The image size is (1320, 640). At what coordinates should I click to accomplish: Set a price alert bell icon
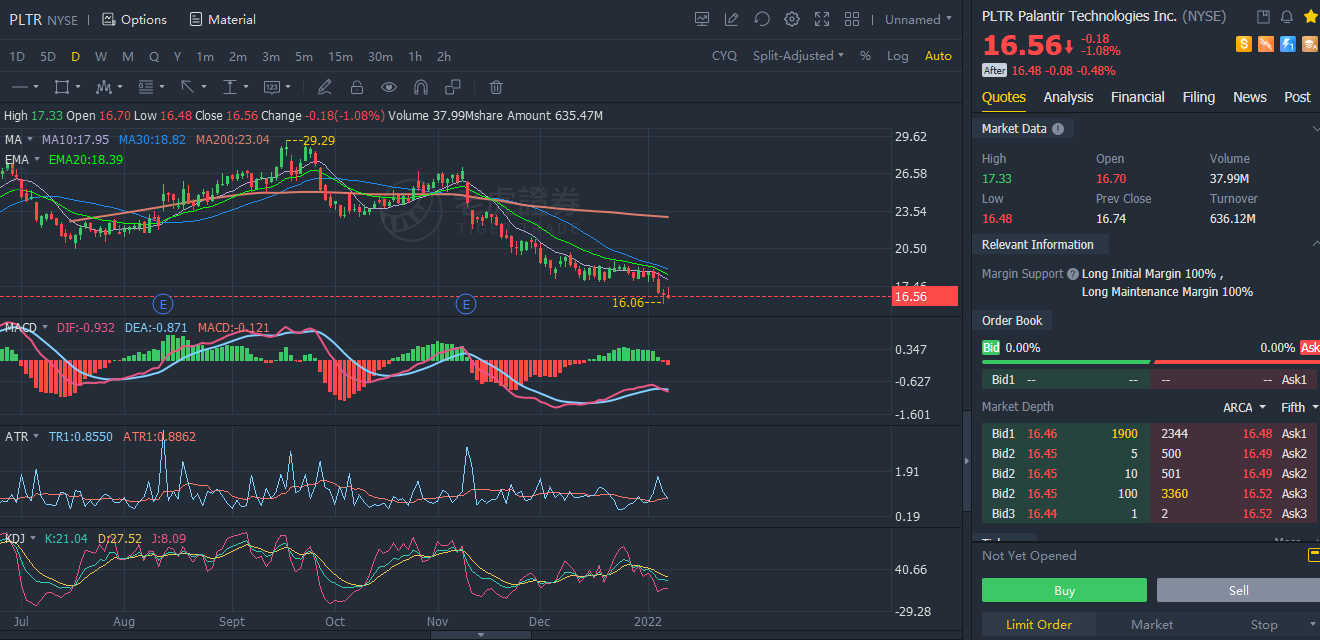tap(1287, 17)
